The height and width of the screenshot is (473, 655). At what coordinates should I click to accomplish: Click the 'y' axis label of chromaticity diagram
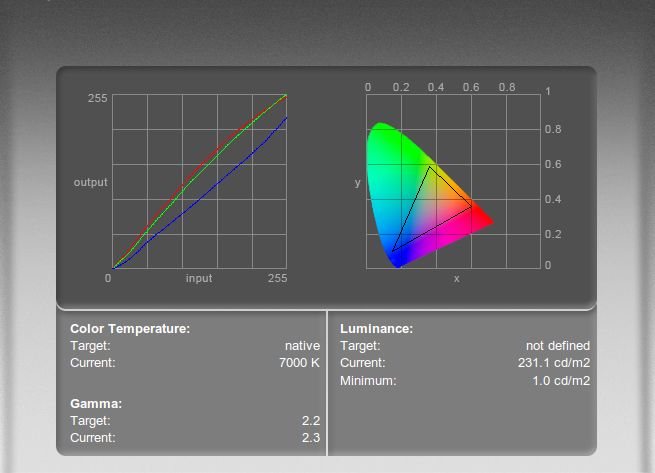pyautogui.click(x=358, y=183)
